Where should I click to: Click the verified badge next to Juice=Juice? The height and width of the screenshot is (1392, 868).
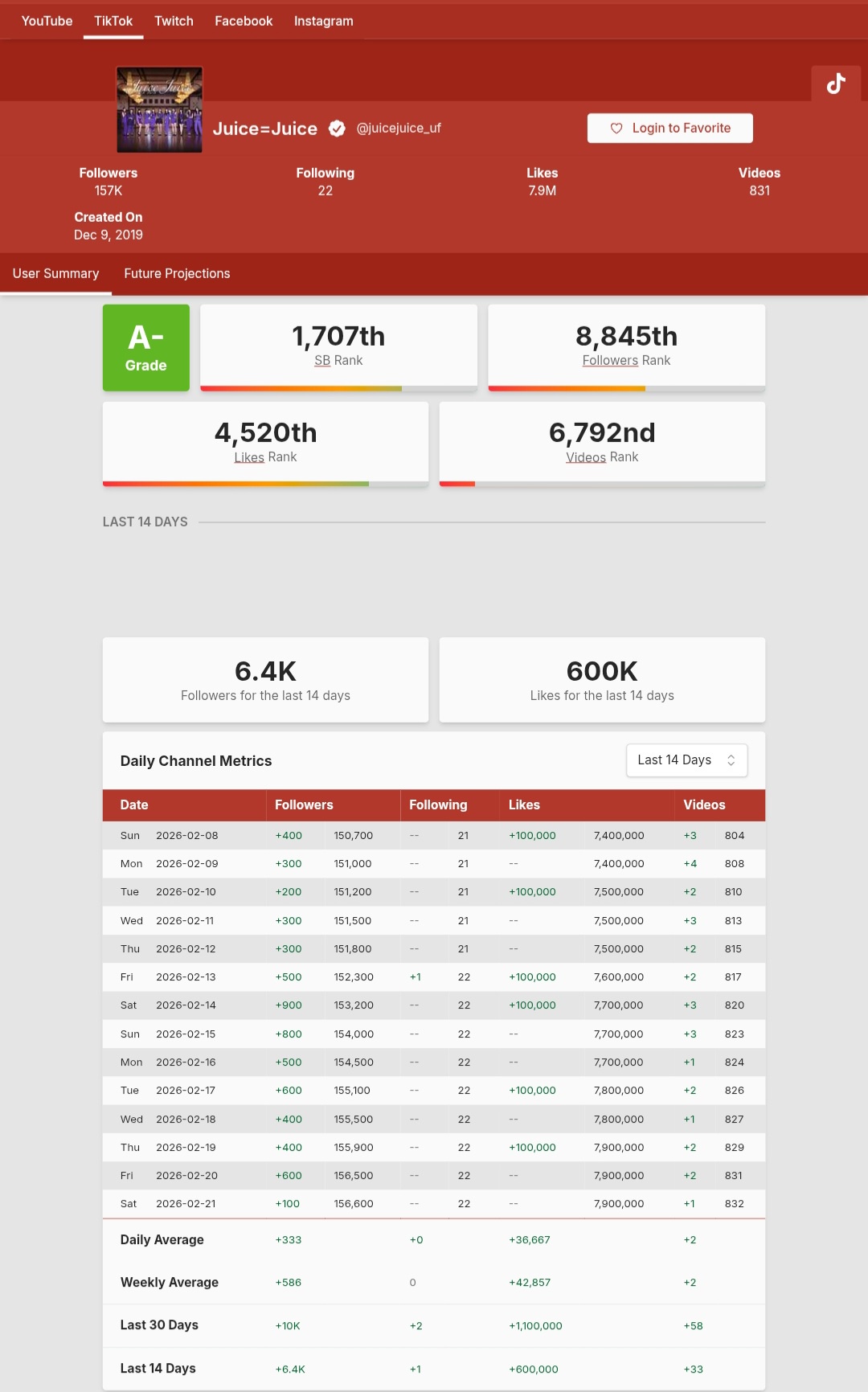pyautogui.click(x=337, y=129)
